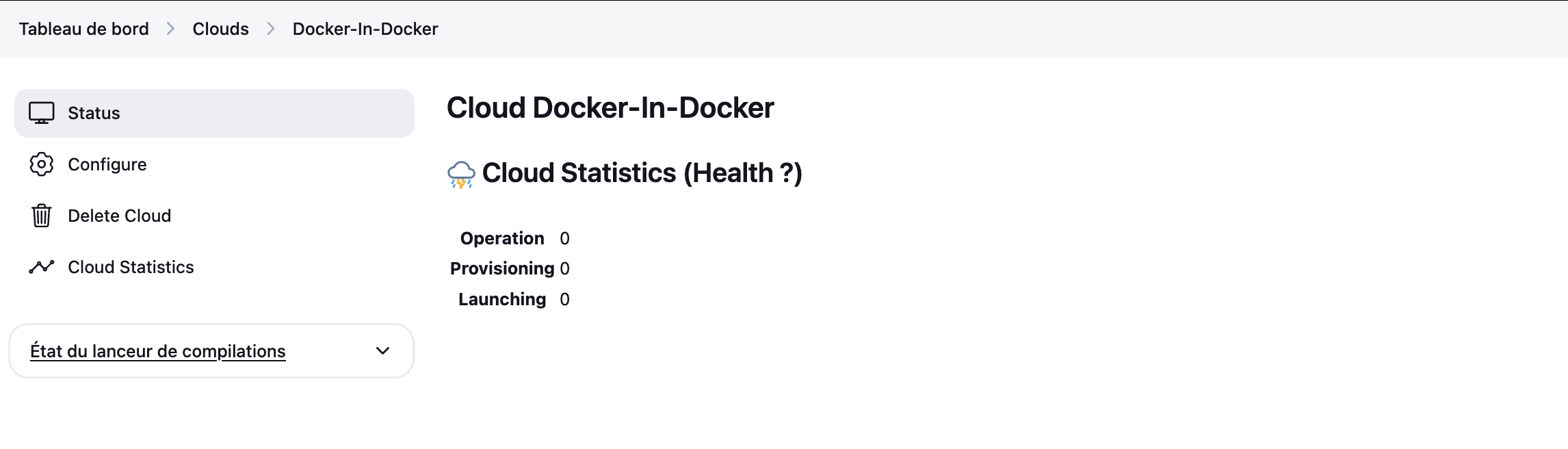Open the Configure sidebar item
Viewport: 1568px width, 449px height.
click(x=107, y=164)
